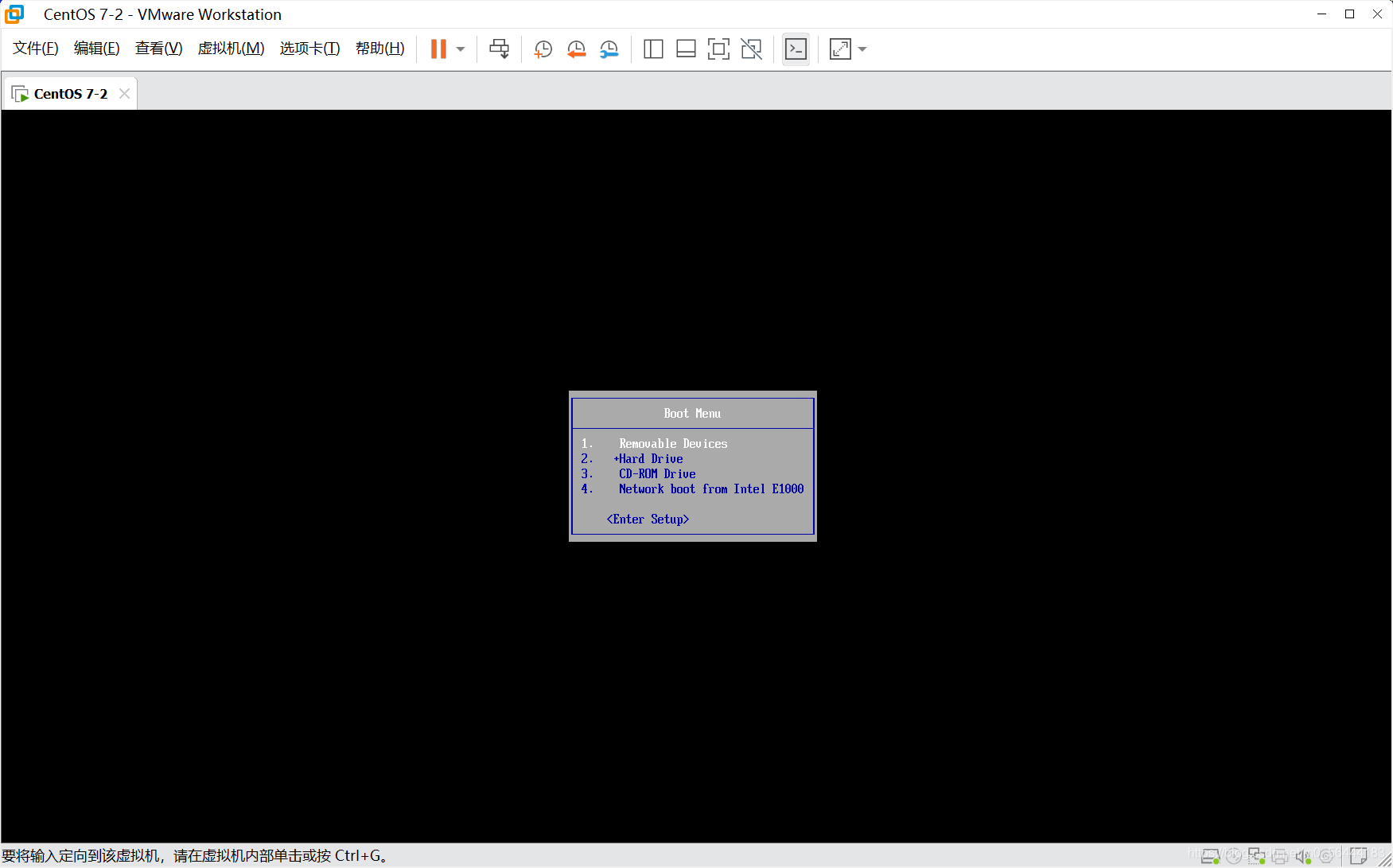
Task: Choose Enter Setup in Boot Menu
Action: (648, 520)
